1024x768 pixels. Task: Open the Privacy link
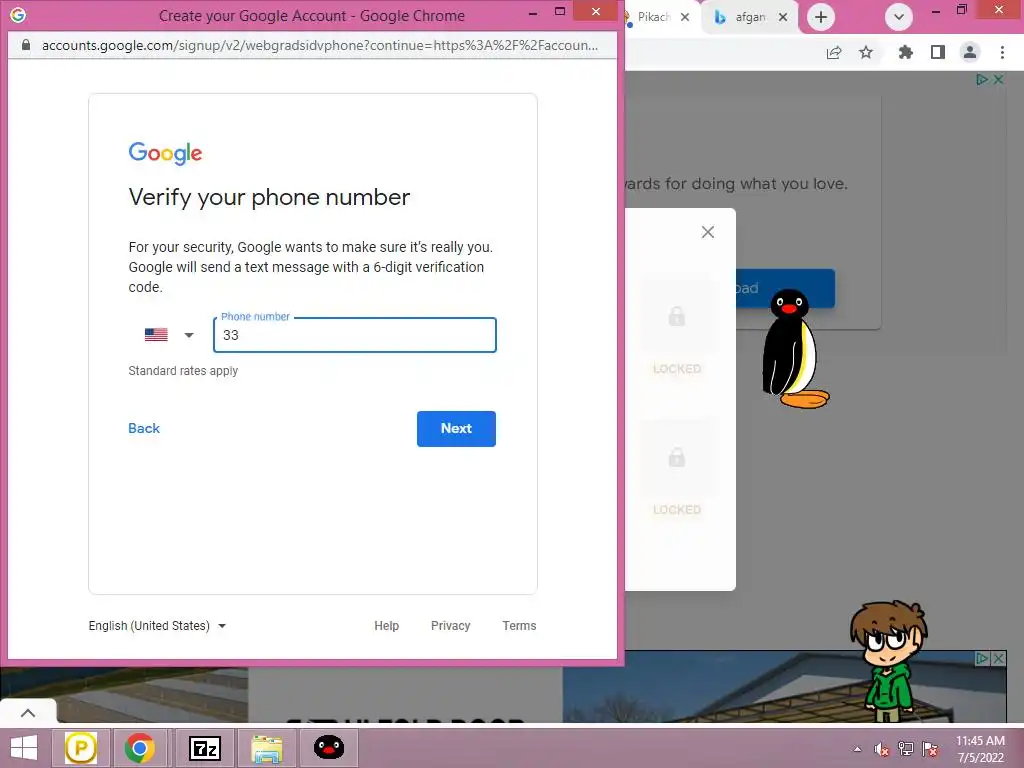coord(450,626)
